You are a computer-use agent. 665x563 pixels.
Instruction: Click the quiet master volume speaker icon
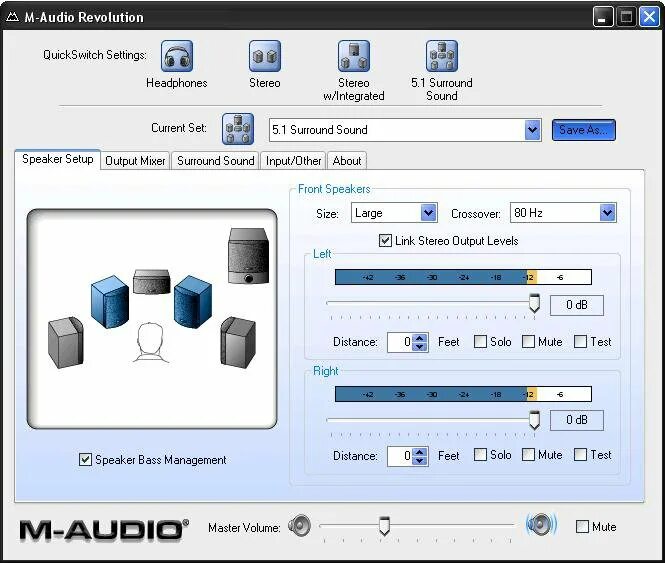click(x=299, y=526)
